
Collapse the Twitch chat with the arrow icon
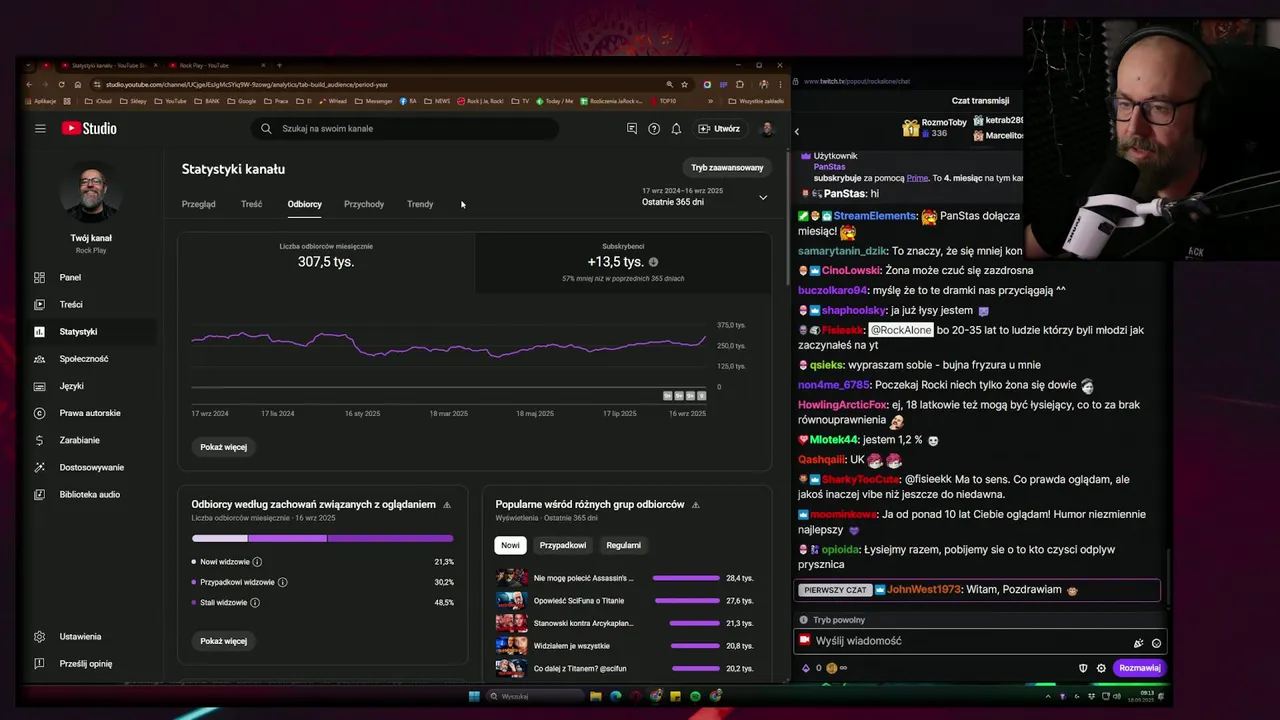797,131
